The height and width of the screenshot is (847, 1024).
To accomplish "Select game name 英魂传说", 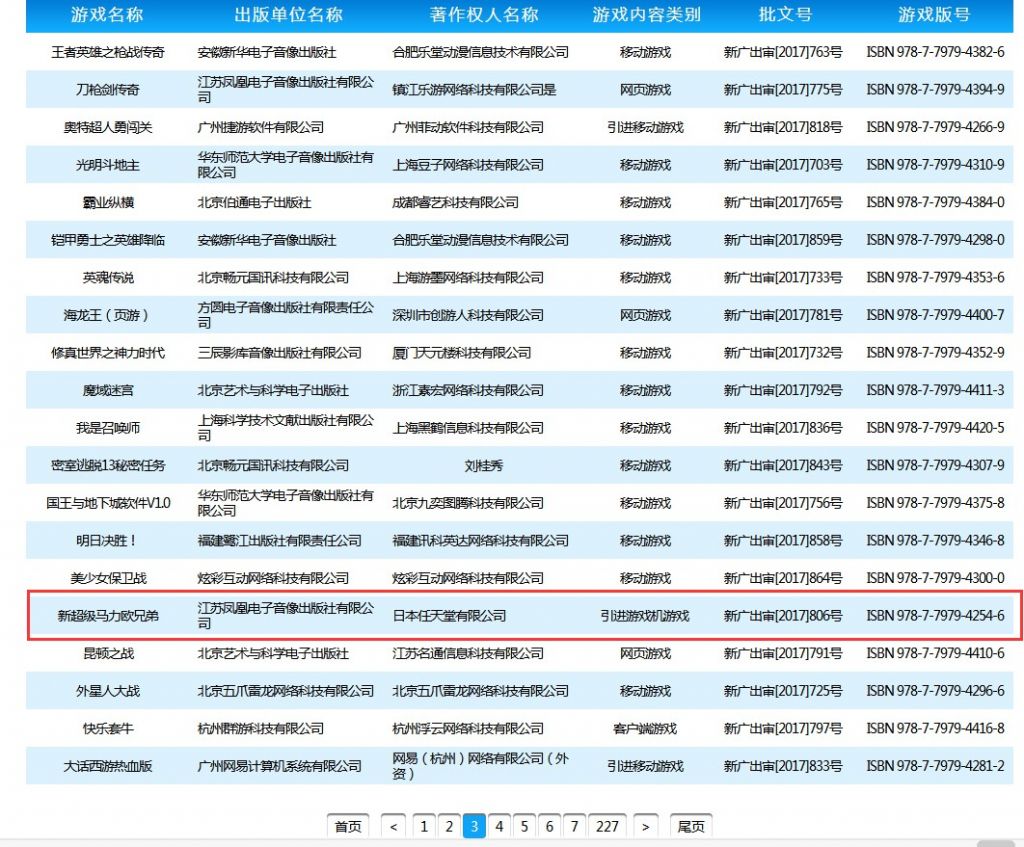I will [x=108, y=278].
